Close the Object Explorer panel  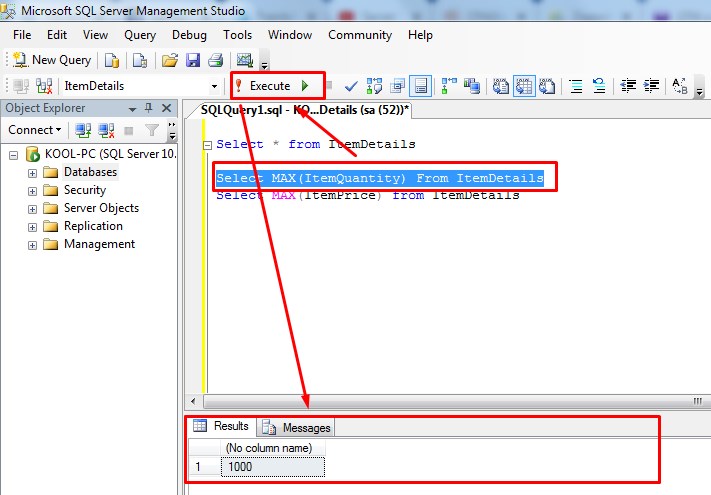[x=166, y=108]
